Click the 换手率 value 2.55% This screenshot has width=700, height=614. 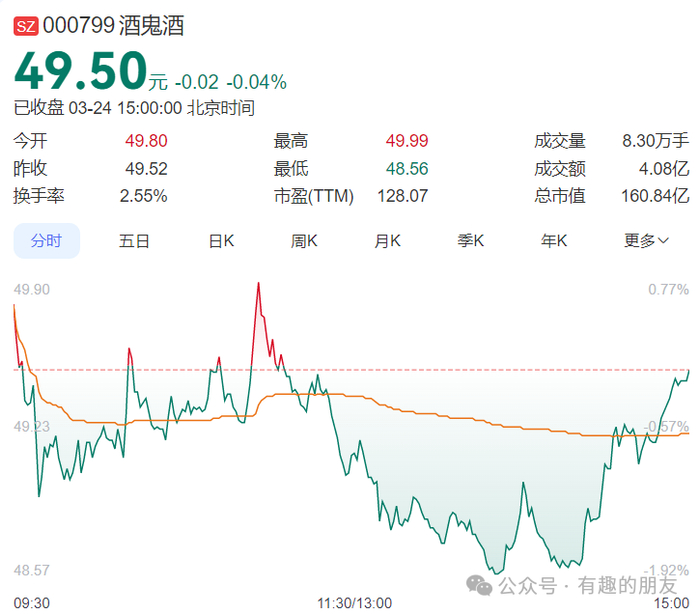click(x=144, y=196)
